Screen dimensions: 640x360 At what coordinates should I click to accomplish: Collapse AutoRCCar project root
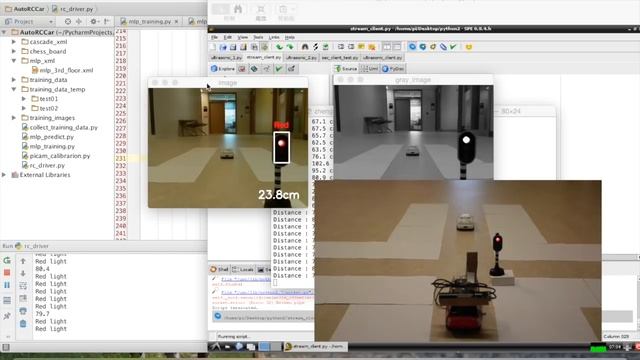click(4, 32)
